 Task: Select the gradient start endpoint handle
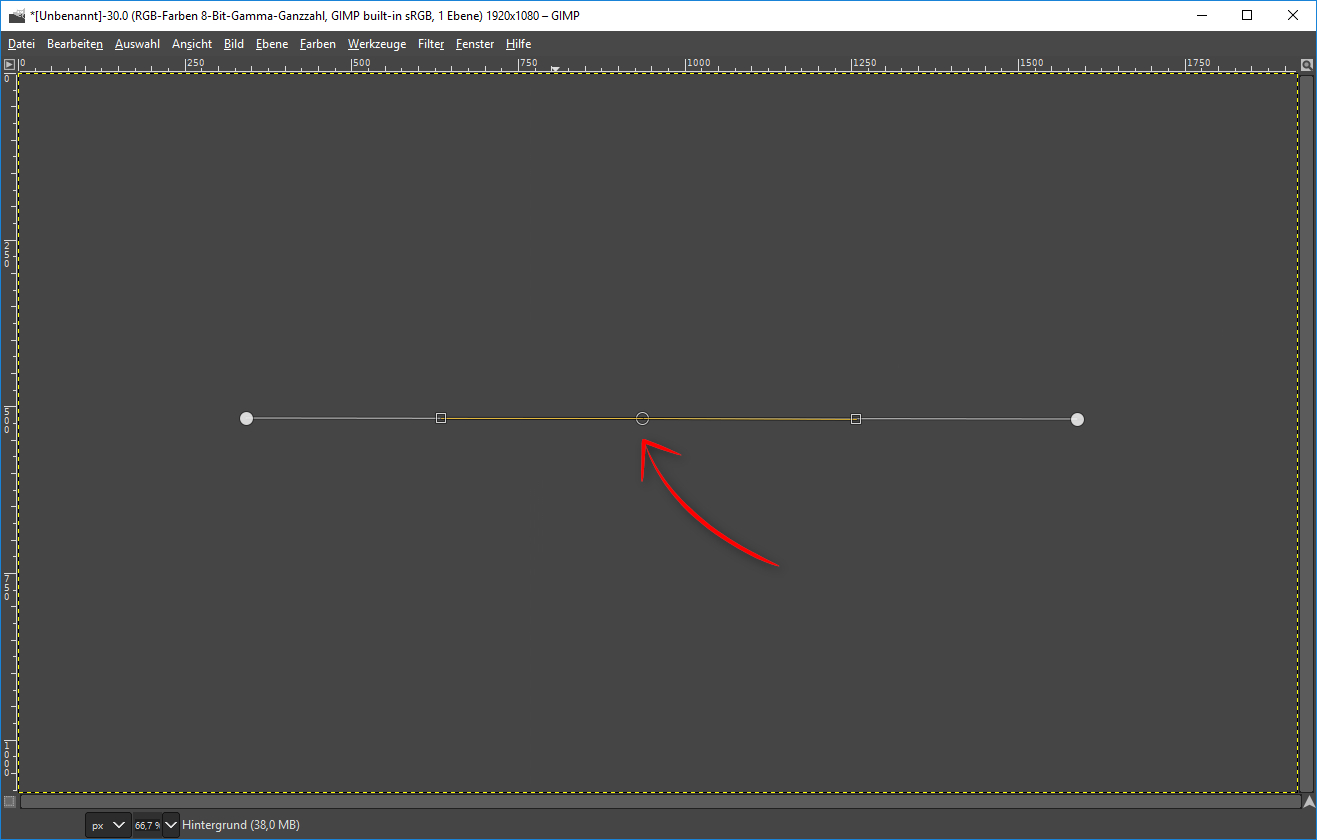pos(247,419)
